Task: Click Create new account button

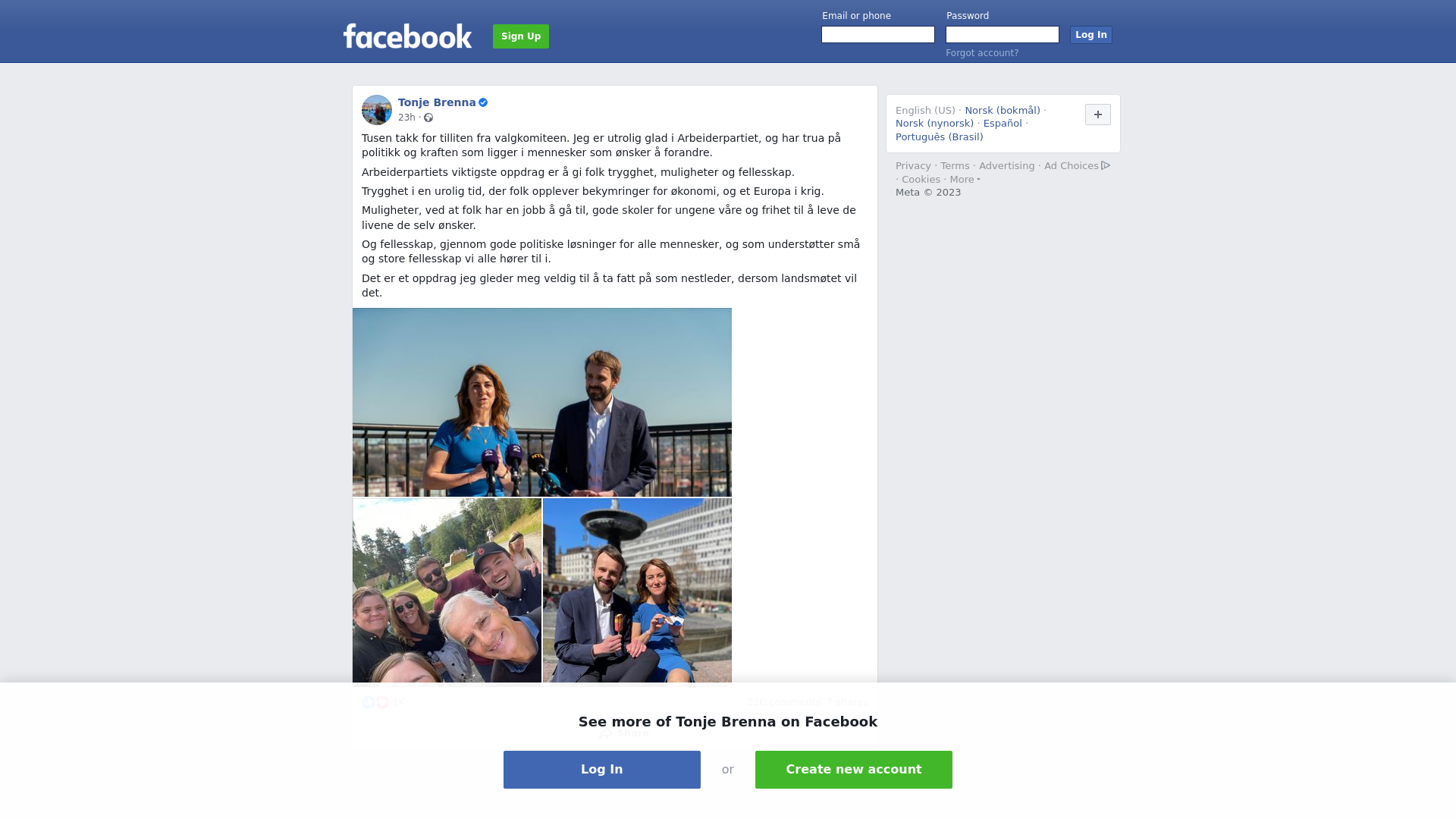Action: click(854, 770)
